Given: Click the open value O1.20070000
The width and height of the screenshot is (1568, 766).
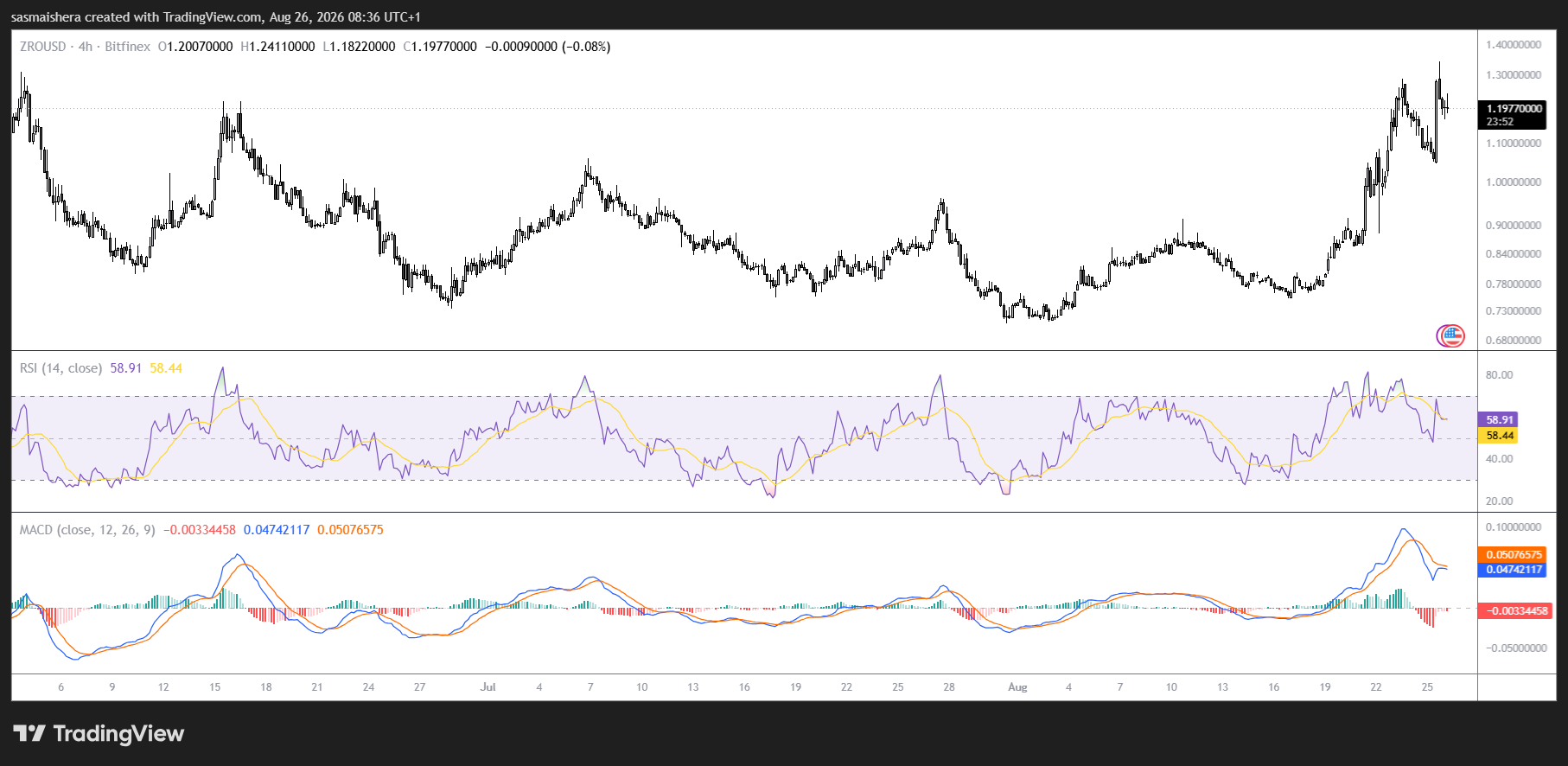Looking at the screenshot, I should (x=195, y=47).
